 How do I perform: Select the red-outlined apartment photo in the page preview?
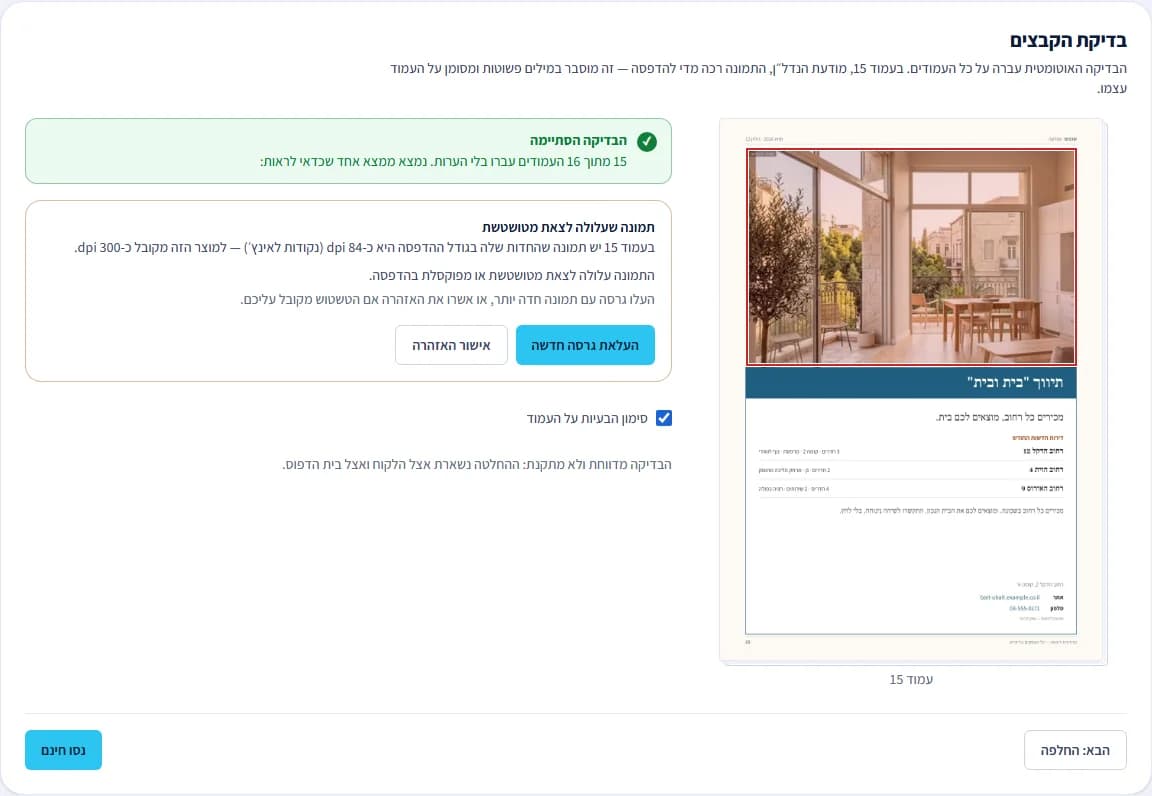point(911,257)
